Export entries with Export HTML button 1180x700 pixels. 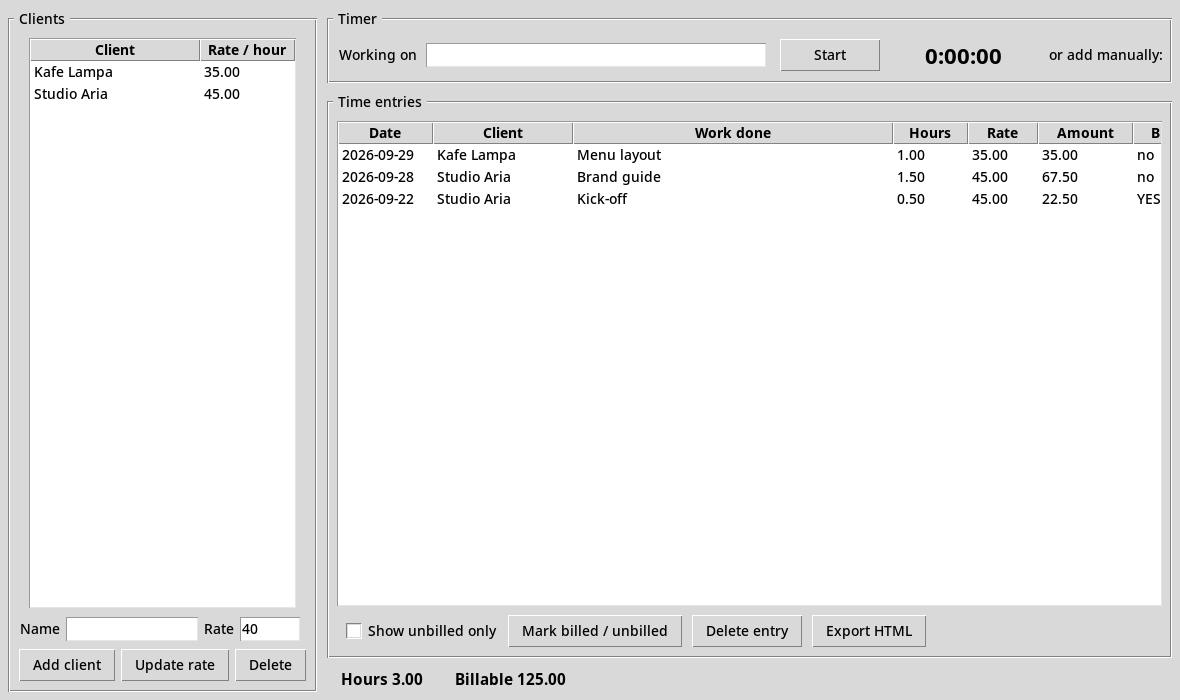tap(868, 631)
